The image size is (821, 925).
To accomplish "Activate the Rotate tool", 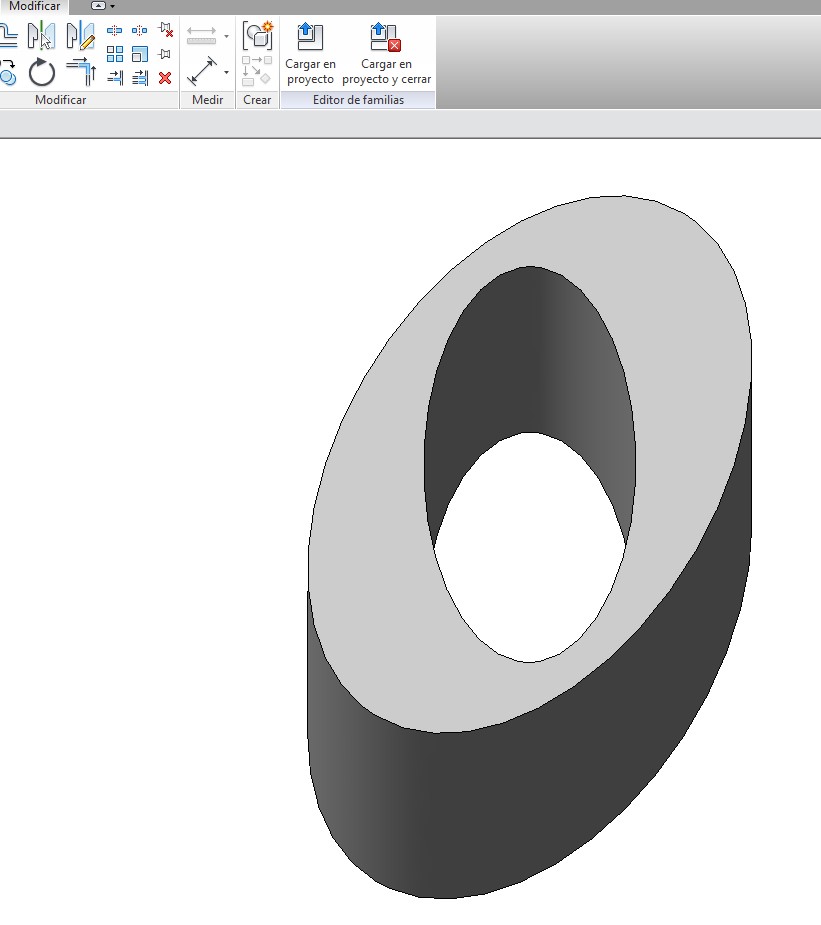I will (42, 72).
